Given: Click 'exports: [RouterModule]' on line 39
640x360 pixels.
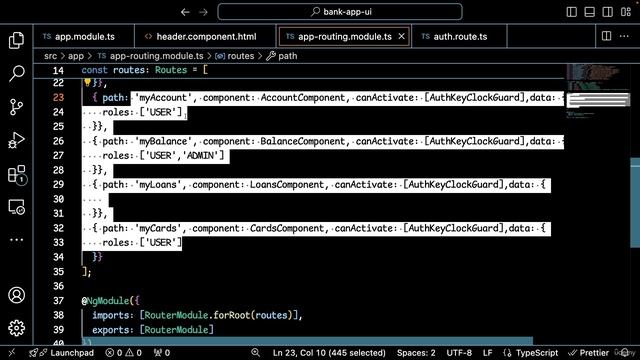Looking at the screenshot, I should coord(153,330).
